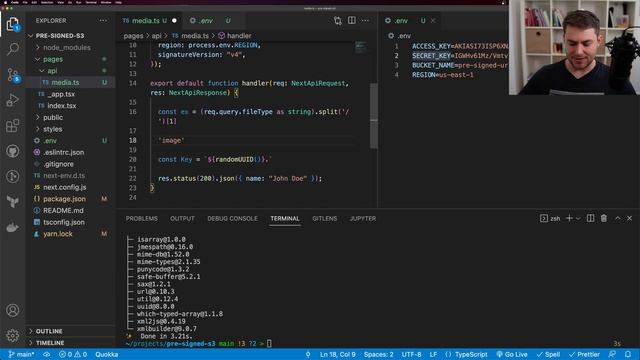The height and width of the screenshot is (360, 640).
Task: Open notifications bell in status bar
Action: (628, 354)
